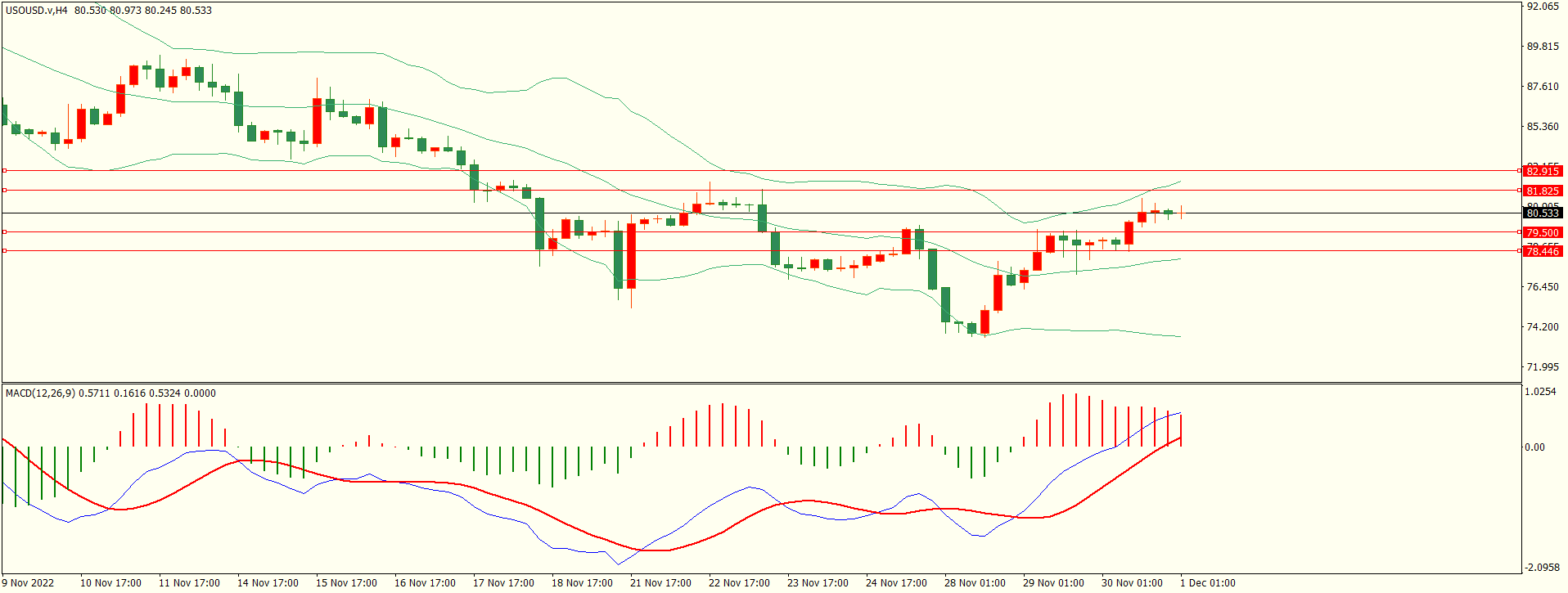Click the -2.0958 MACD scale value
The image size is (1568, 593).
(x=1542, y=568)
